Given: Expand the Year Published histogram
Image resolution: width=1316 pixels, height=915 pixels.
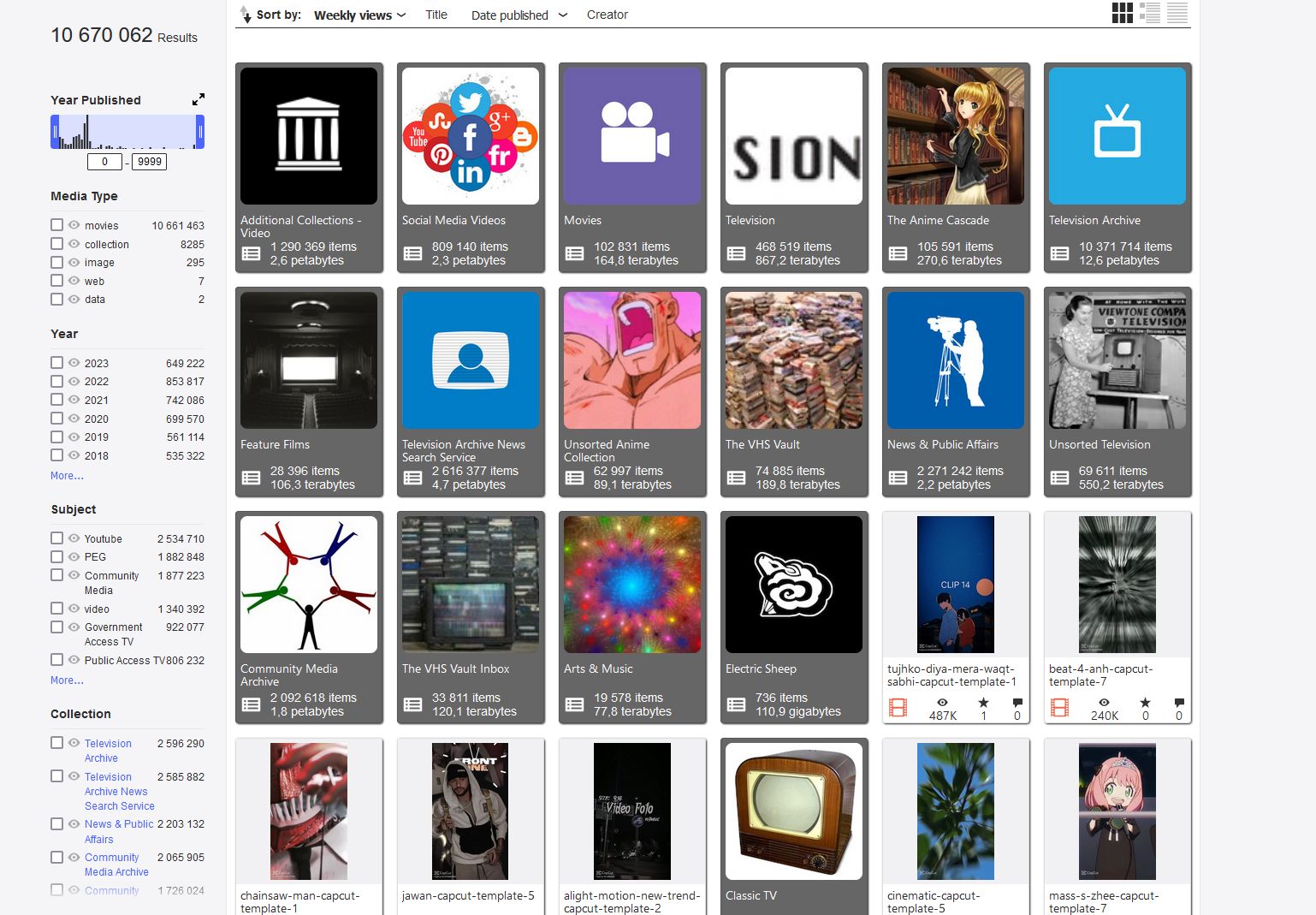Looking at the screenshot, I should pyautogui.click(x=199, y=99).
